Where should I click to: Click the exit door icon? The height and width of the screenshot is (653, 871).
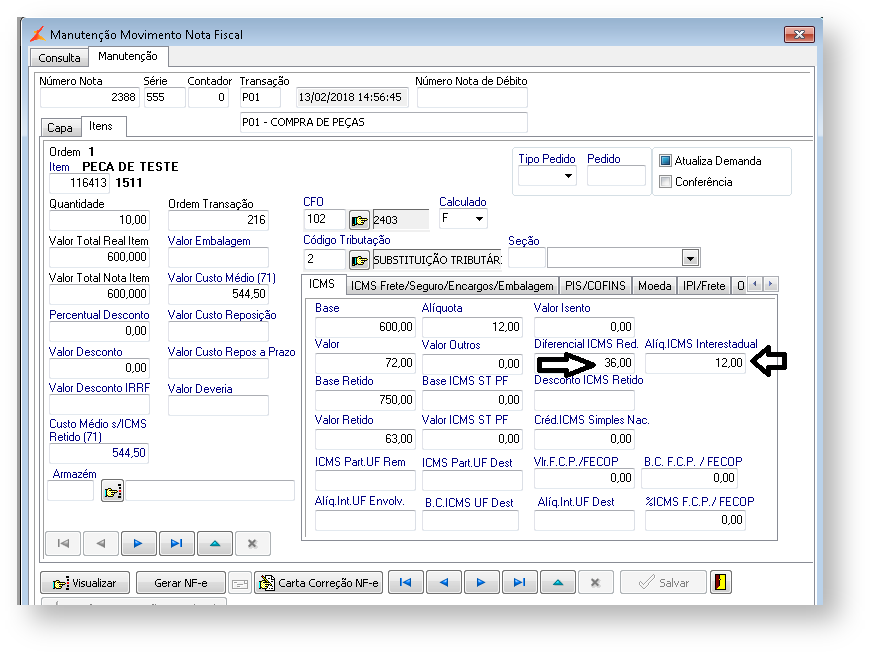click(721, 582)
